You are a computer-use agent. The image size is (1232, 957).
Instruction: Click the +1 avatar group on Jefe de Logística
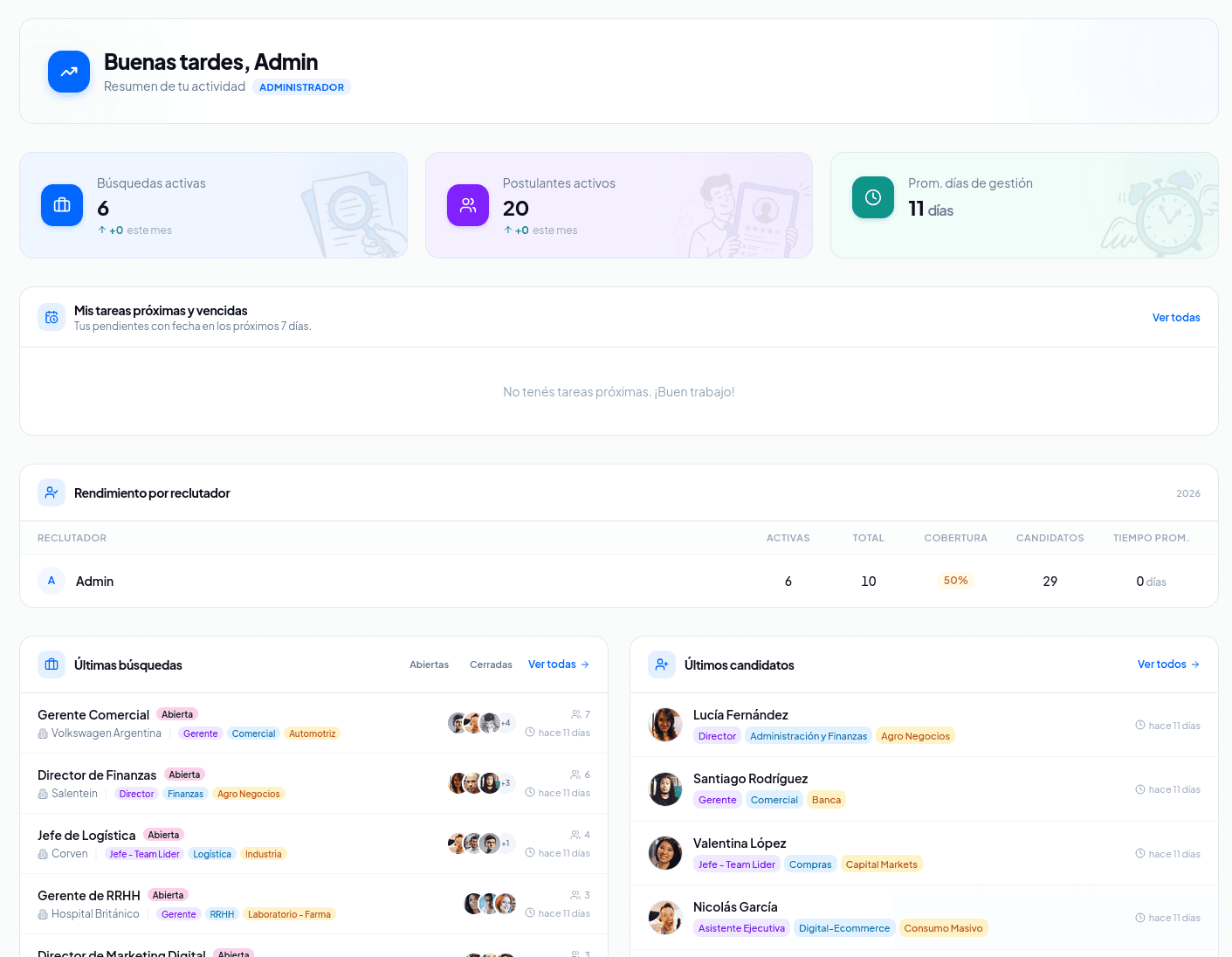(x=482, y=843)
